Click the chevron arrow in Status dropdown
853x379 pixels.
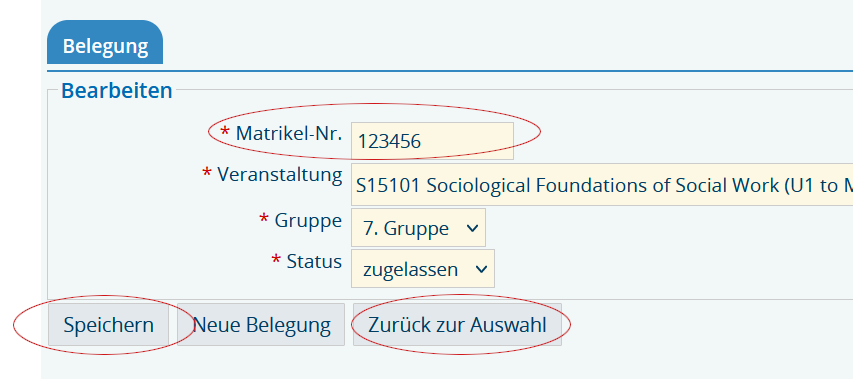[481, 269]
